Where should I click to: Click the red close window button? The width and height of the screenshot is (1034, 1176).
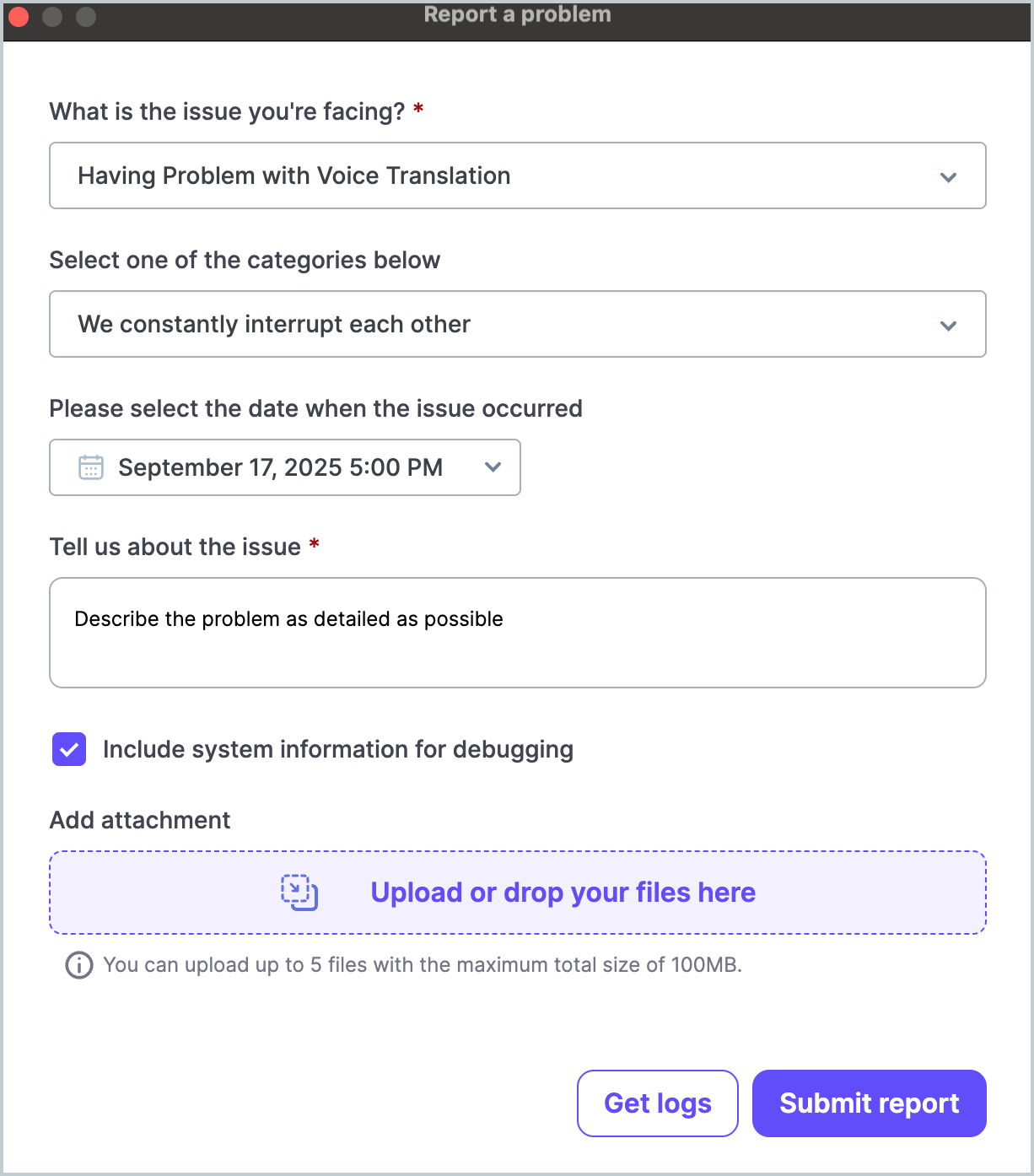(19, 16)
